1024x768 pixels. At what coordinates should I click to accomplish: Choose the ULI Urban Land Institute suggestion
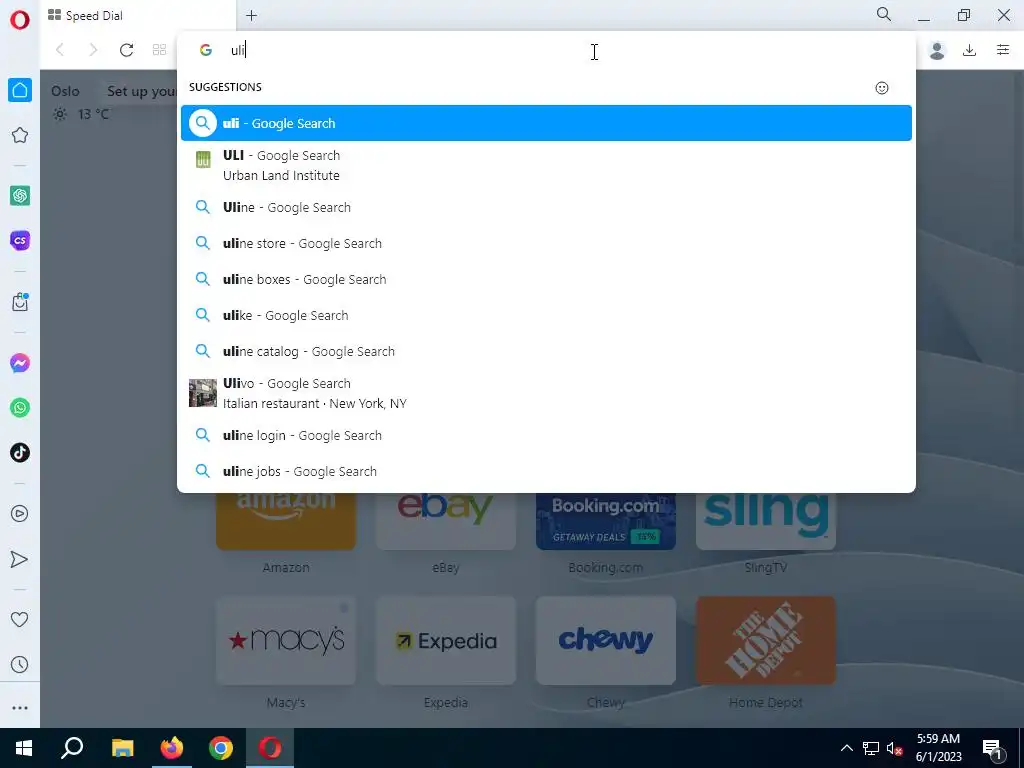tap(546, 165)
